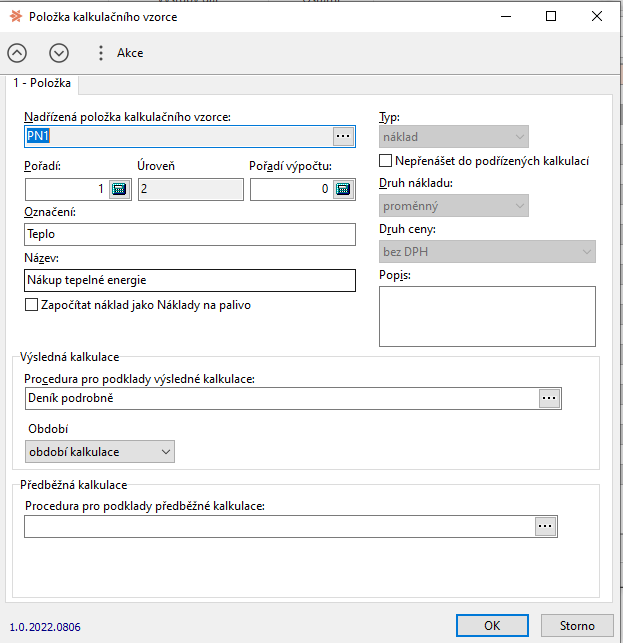The height and width of the screenshot is (643, 623).
Task: Click the Označení field containing Teplo
Action: tap(190, 234)
